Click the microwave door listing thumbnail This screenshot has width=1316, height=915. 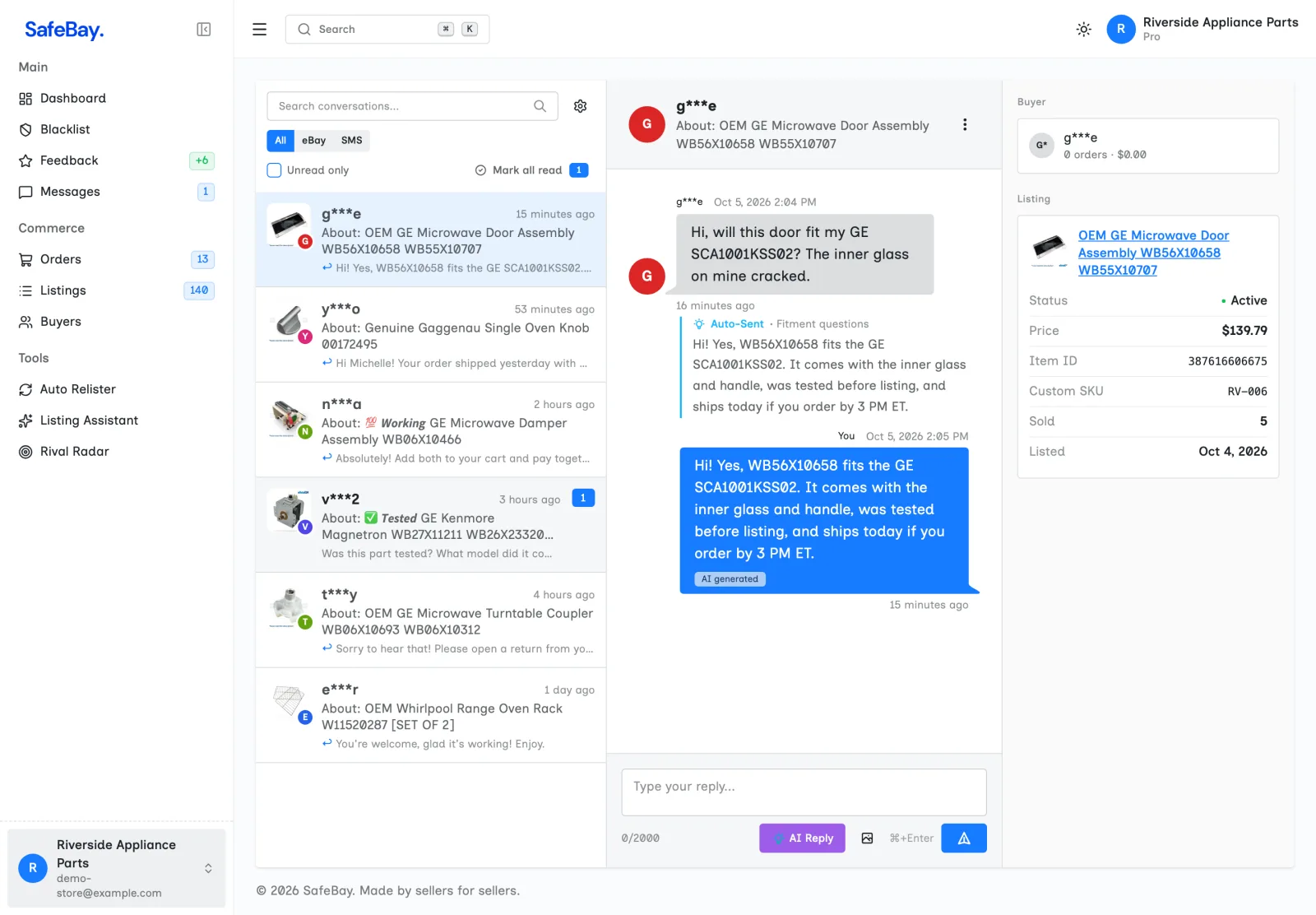[1049, 249]
